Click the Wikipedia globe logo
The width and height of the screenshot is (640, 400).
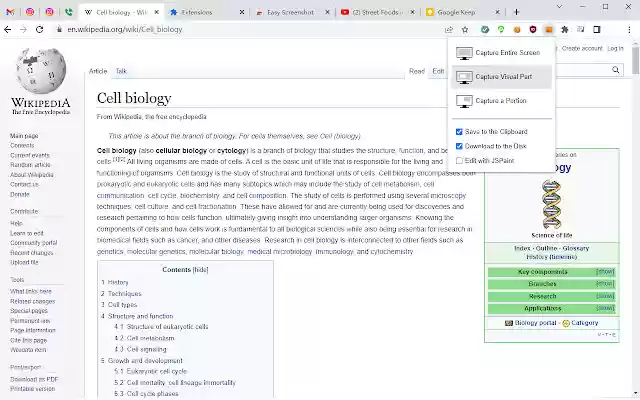coord(41,71)
